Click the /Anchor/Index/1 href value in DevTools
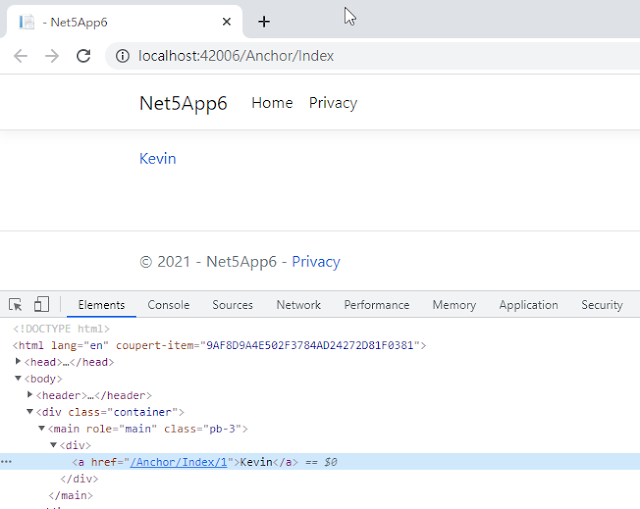Screen dimensions: 640x509 [178, 462]
